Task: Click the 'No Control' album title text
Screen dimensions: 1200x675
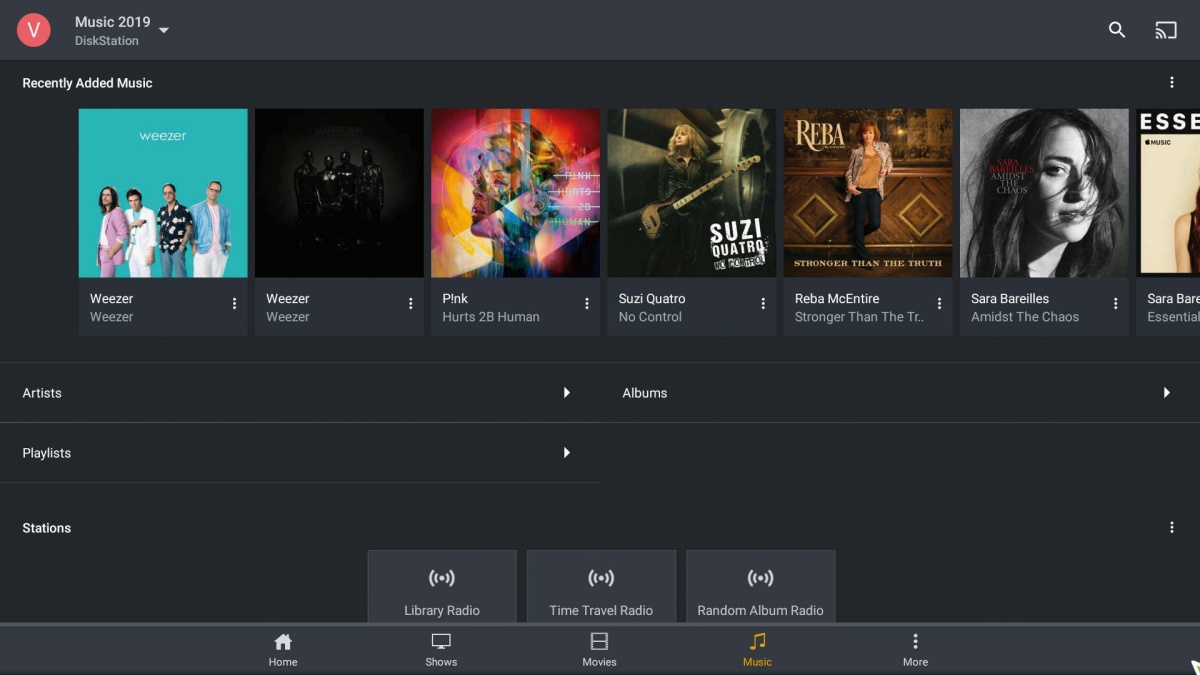Action: tap(650, 317)
